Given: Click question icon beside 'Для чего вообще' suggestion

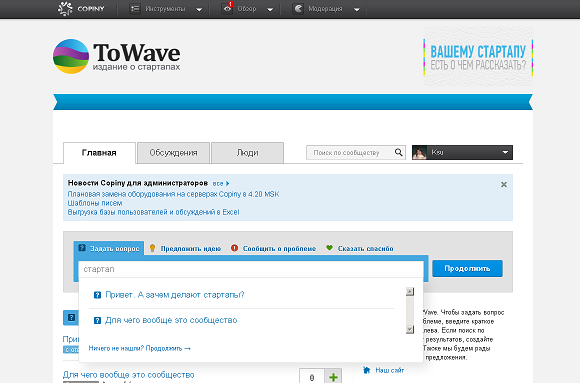Looking at the screenshot, I should (x=97, y=320).
